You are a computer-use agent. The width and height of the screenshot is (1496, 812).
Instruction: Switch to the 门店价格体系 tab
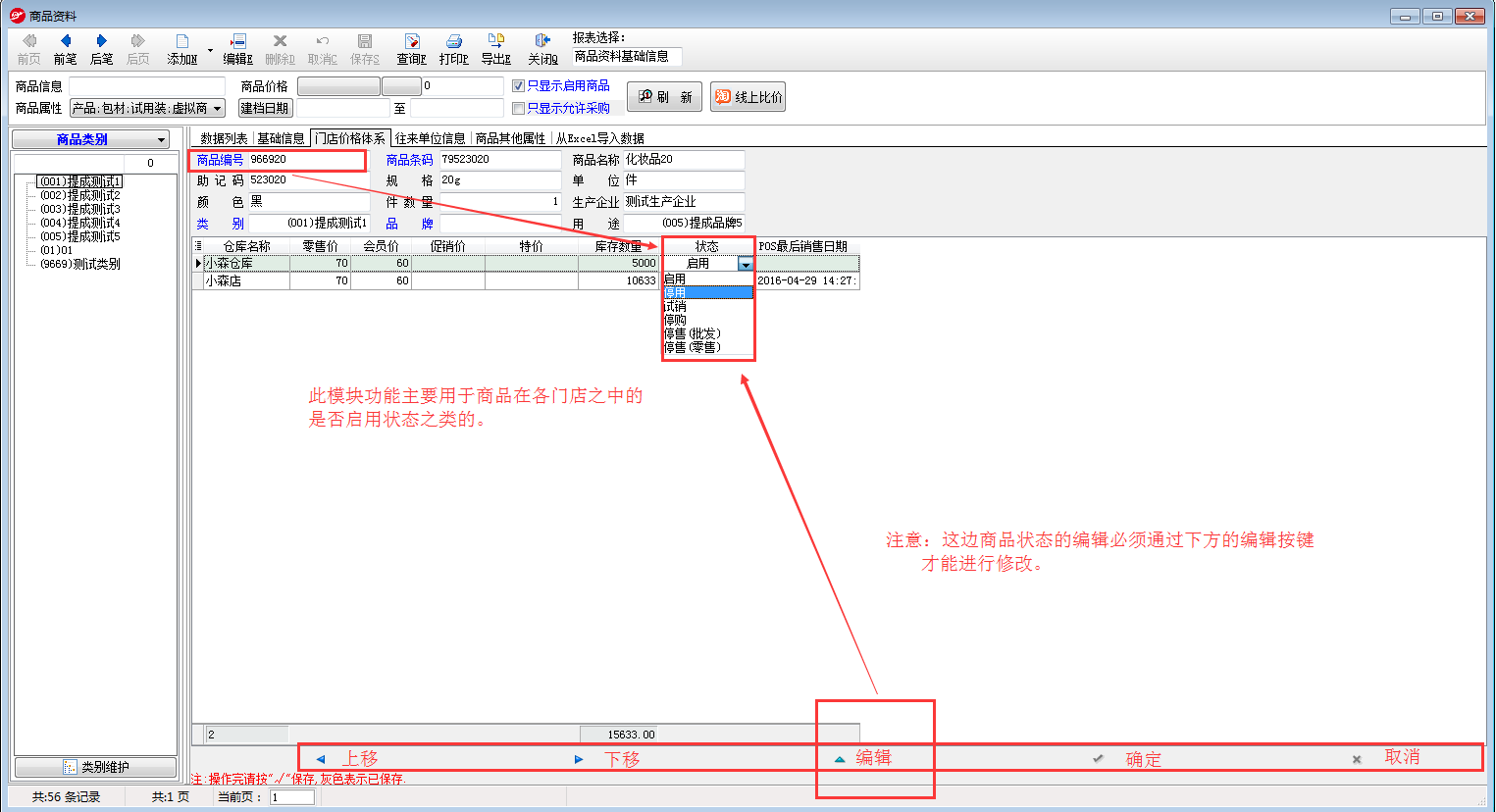350,138
